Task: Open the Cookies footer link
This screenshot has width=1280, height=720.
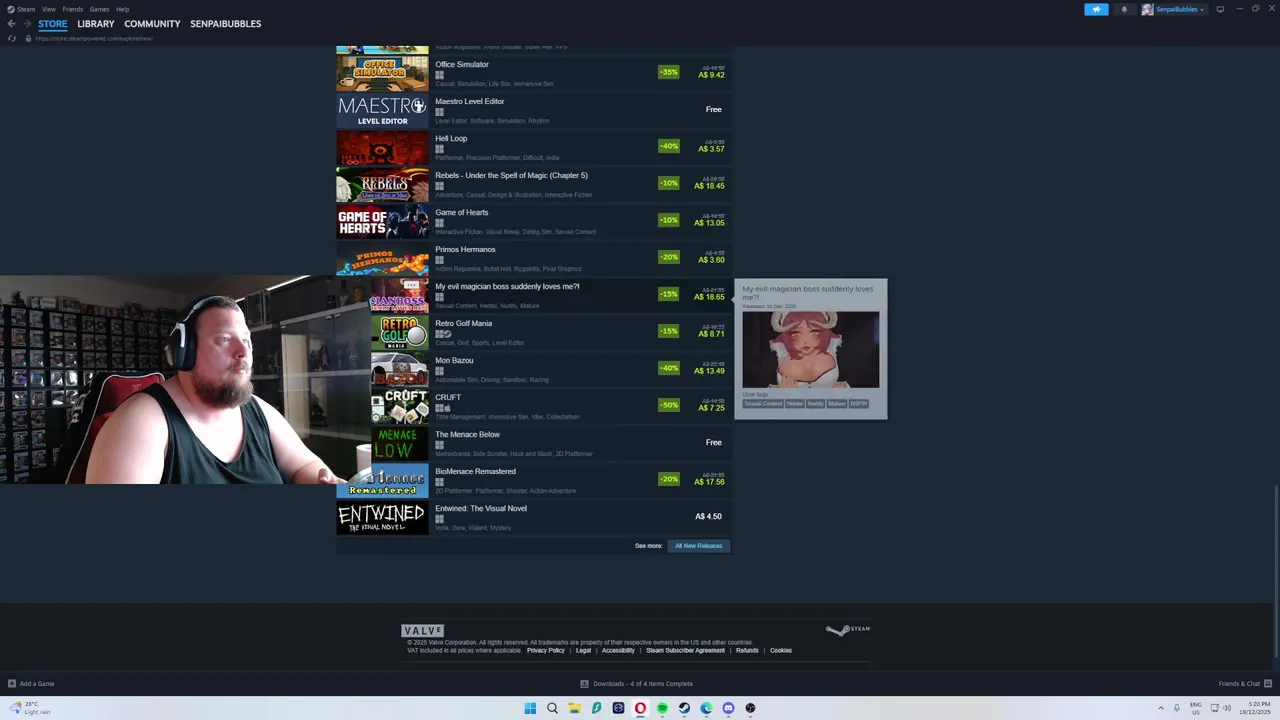Action: click(x=781, y=651)
